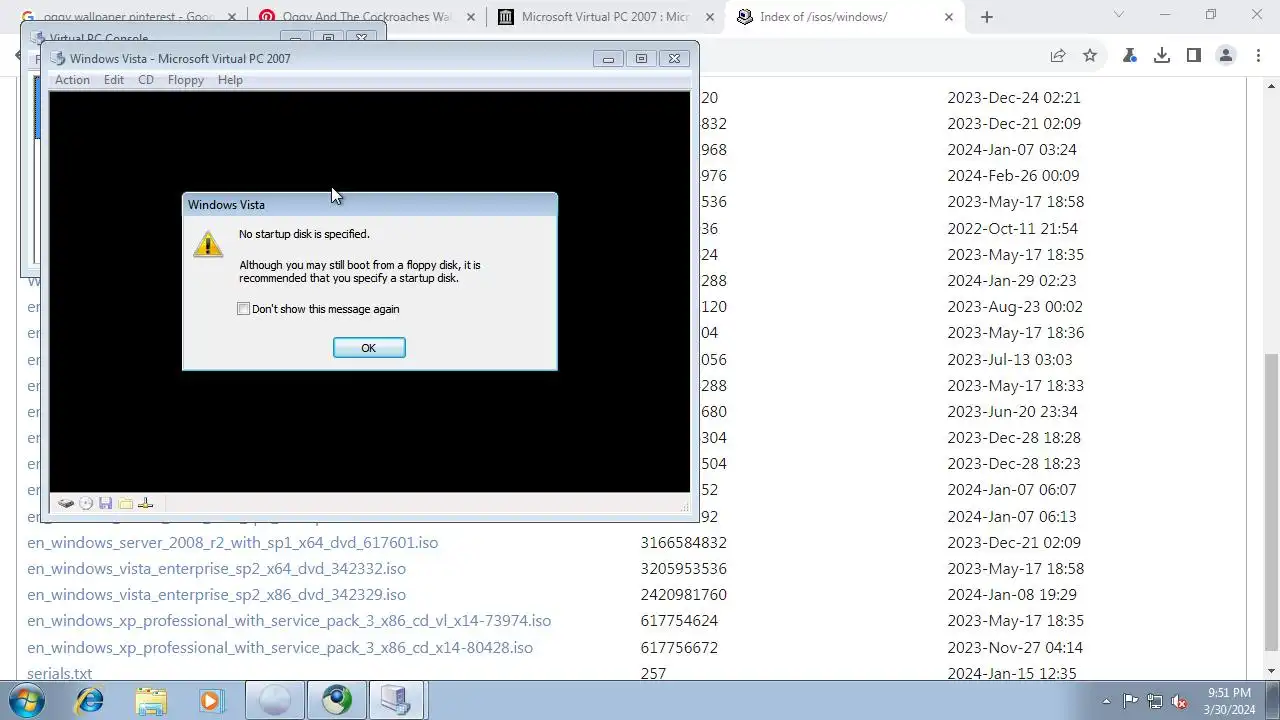The image size is (1280, 720).
Task: Launch Internet Explorer from the taskbar
Action: [x=90, y=701]
